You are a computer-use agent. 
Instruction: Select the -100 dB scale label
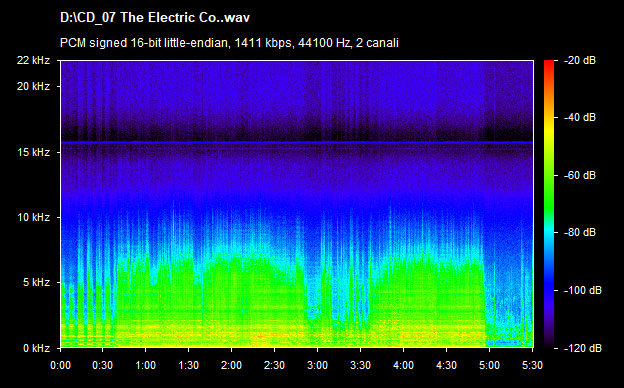click(x=583, y=291)
